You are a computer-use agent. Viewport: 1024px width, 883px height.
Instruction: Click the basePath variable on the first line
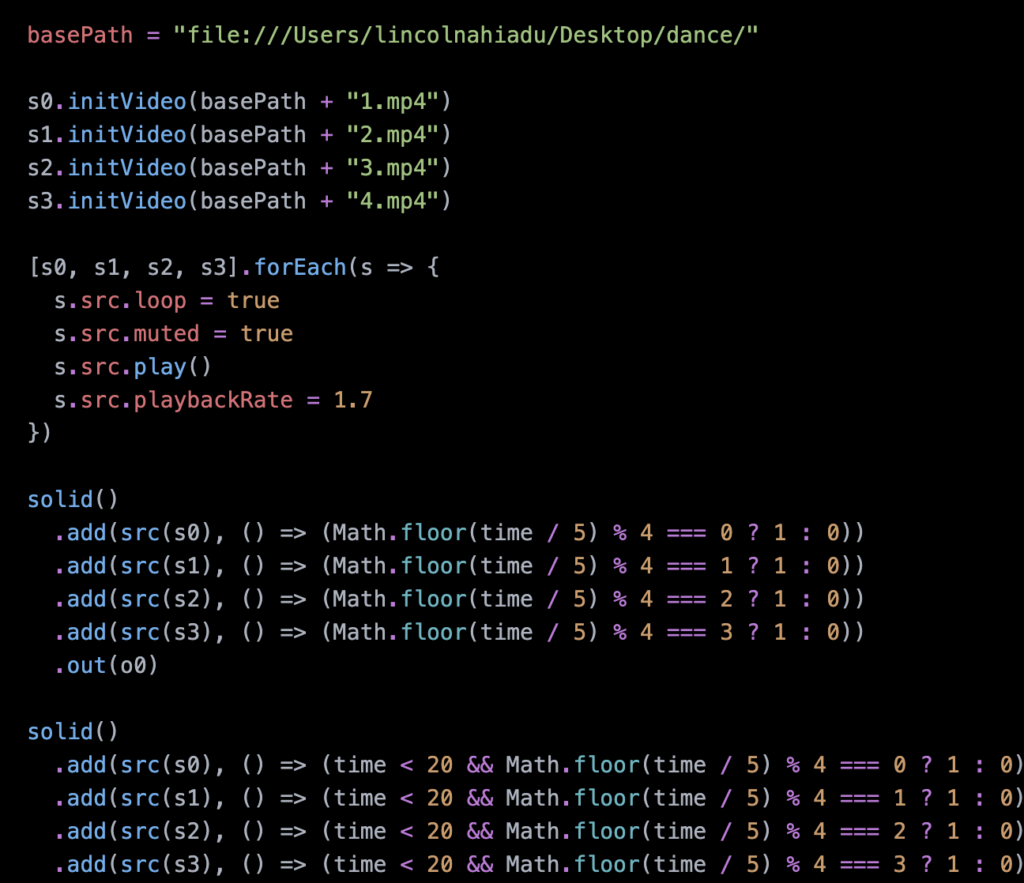[80, 35]
